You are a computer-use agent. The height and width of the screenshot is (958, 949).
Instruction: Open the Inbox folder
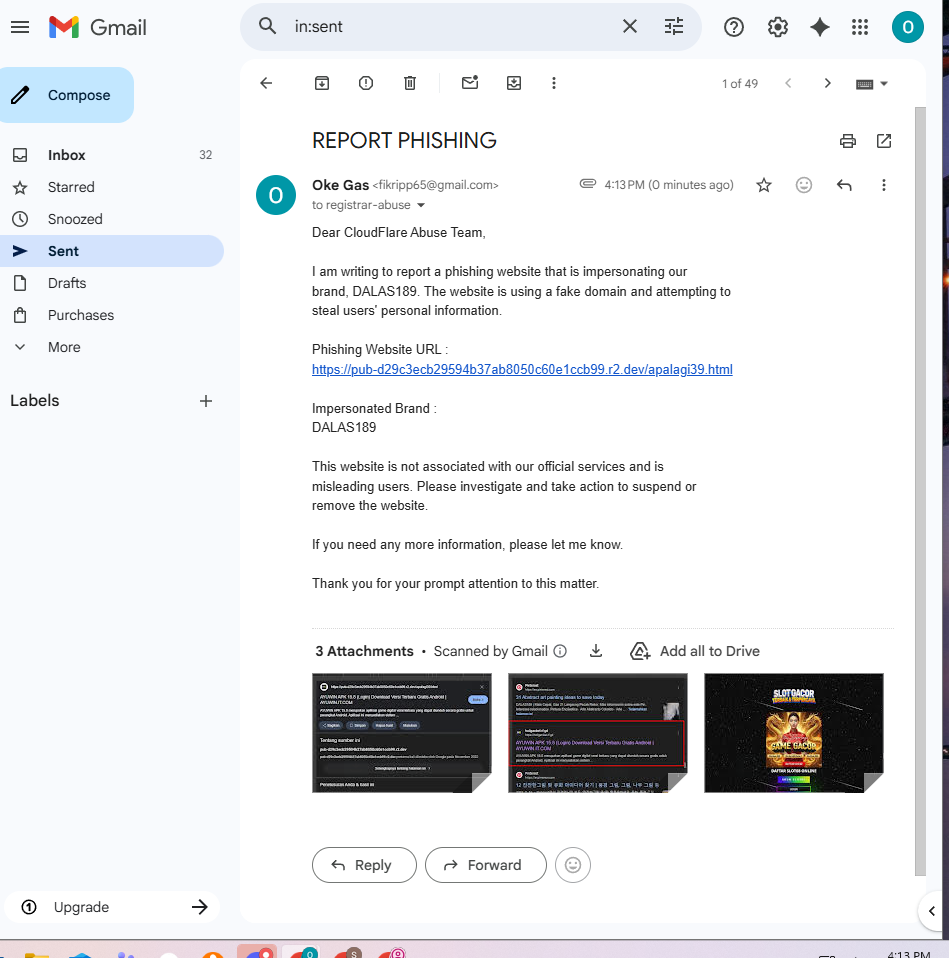coord(112,155)
